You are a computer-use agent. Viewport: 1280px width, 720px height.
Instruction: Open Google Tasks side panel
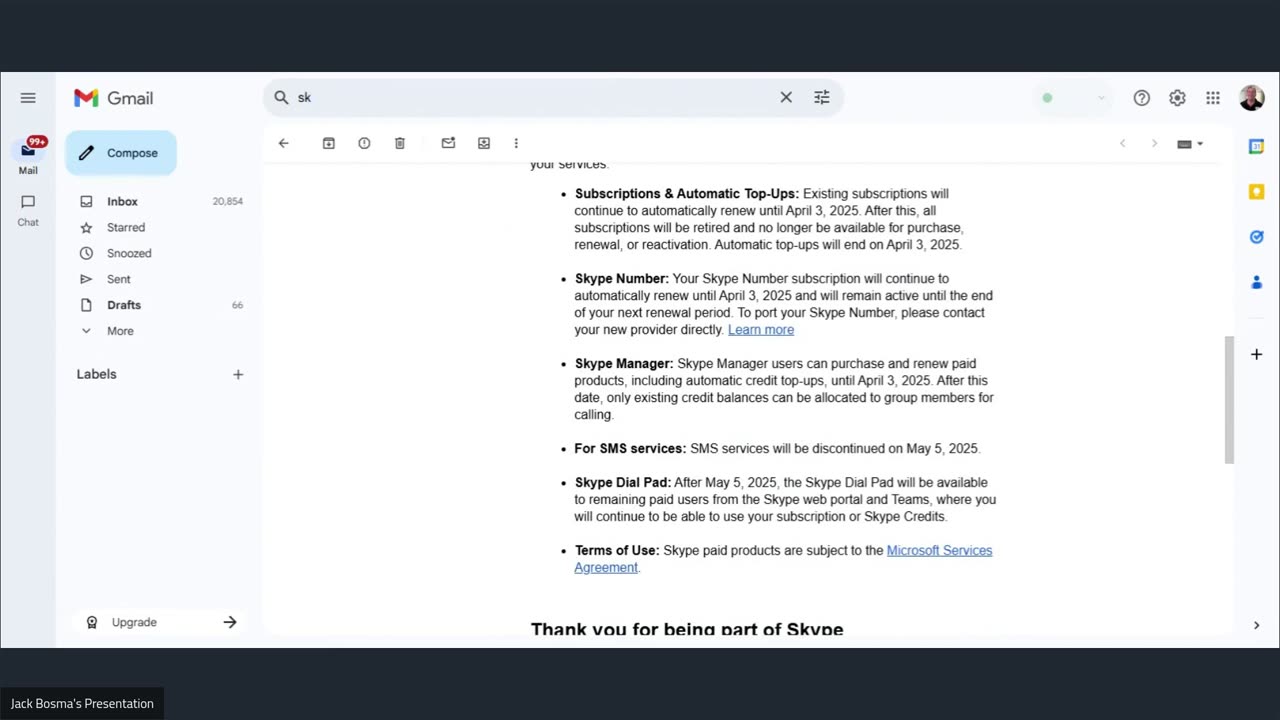pyautogui.click(x=1256, y=237)
